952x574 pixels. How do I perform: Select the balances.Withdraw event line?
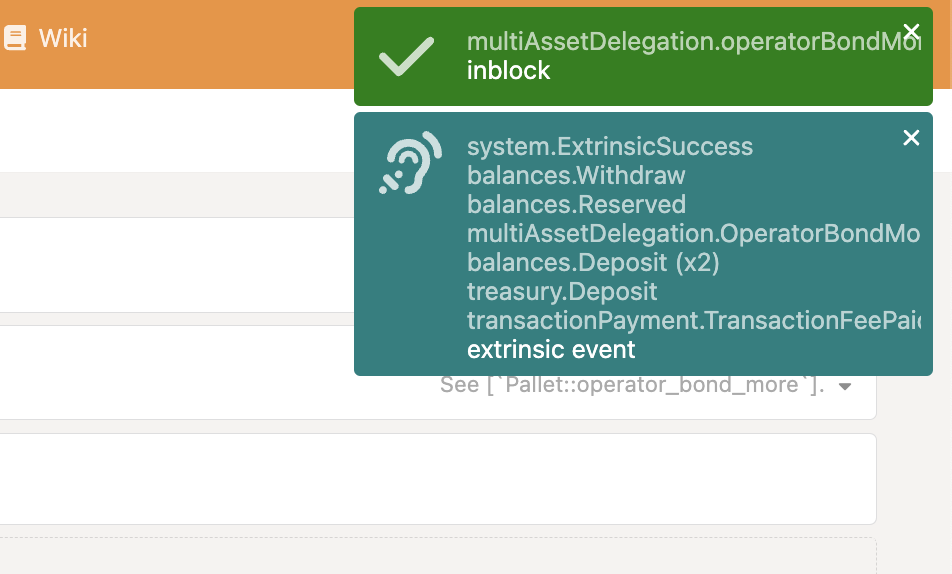(576, 176)
